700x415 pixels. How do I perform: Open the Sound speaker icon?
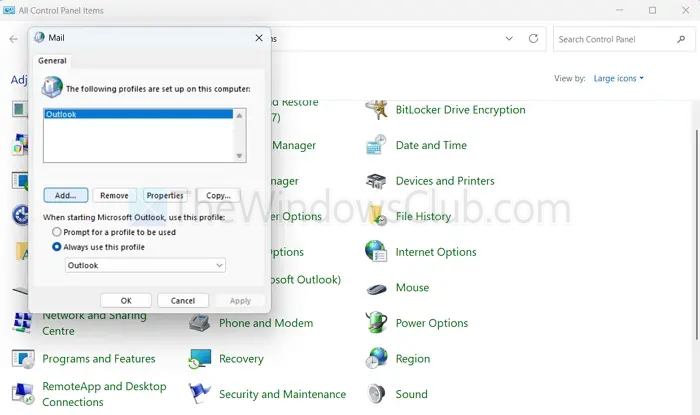pyautogui.click(x=376, y=394)
